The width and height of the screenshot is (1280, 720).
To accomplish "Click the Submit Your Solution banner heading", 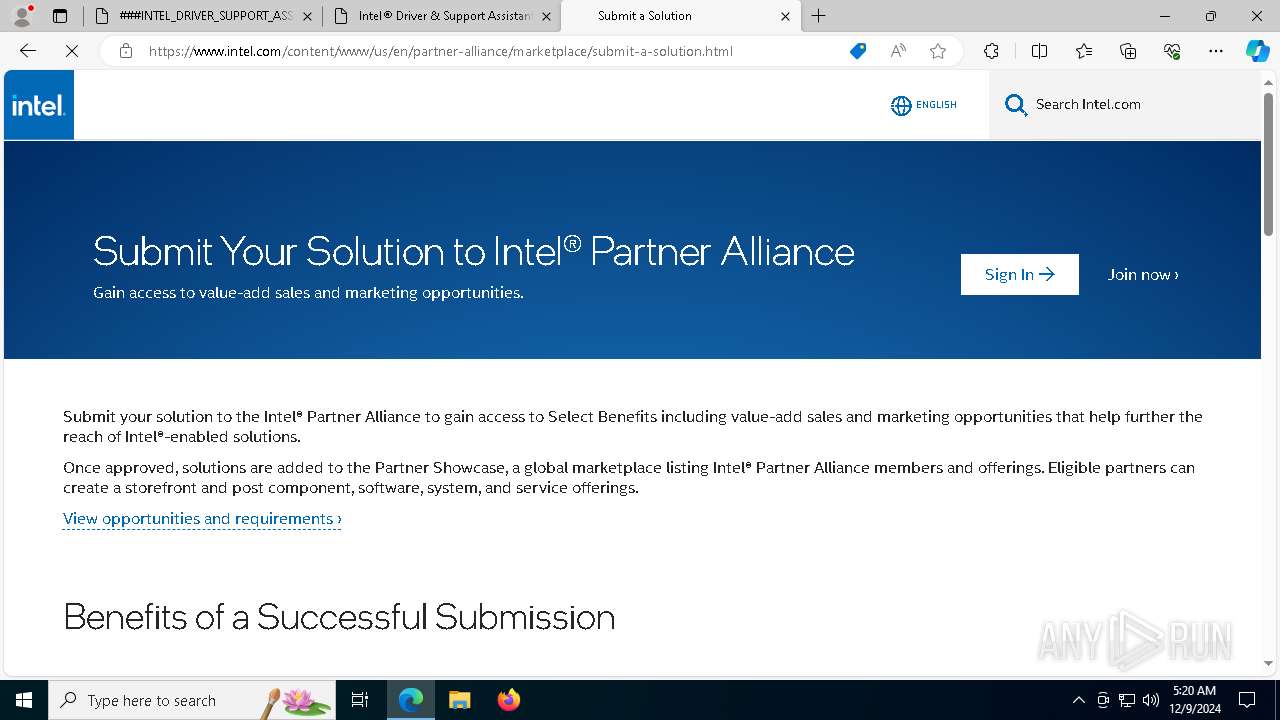I will click(474, 250).
